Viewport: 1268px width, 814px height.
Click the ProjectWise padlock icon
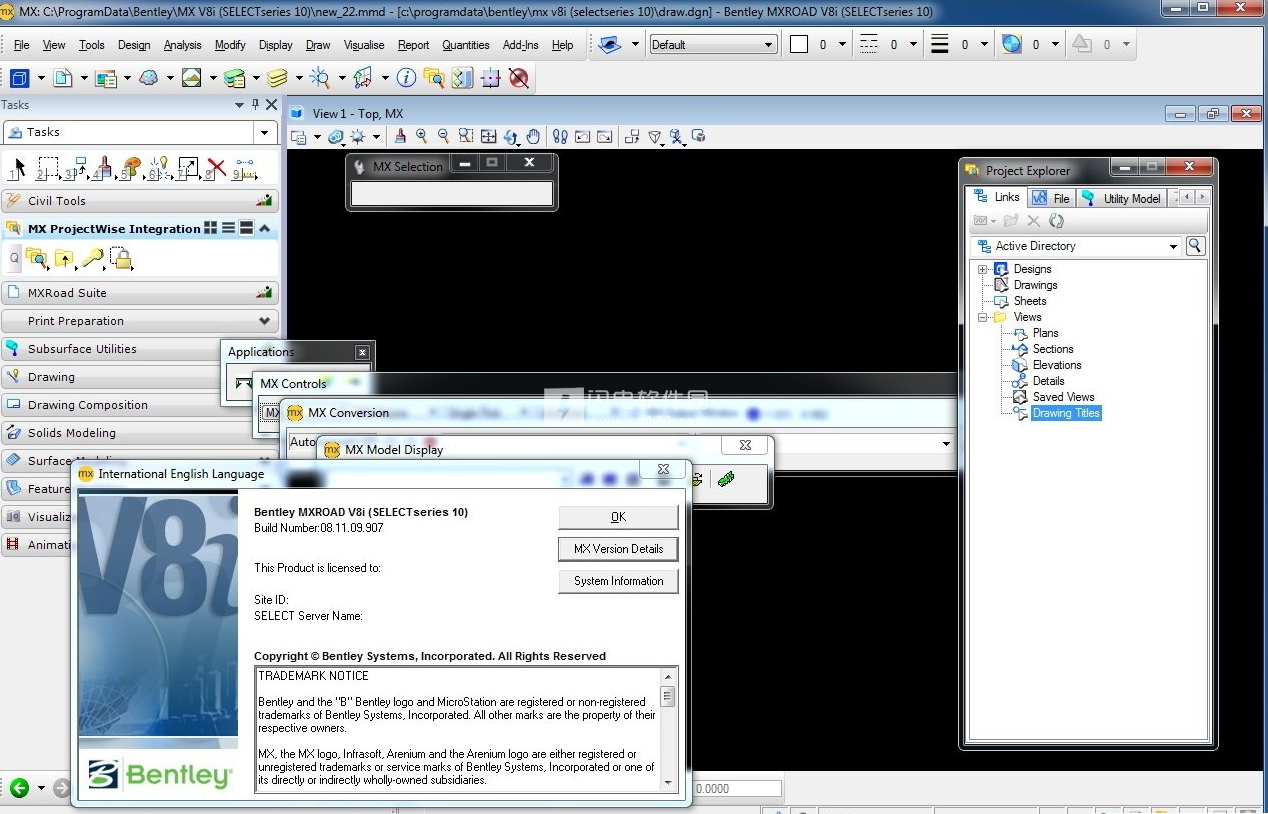pos(121,259)
